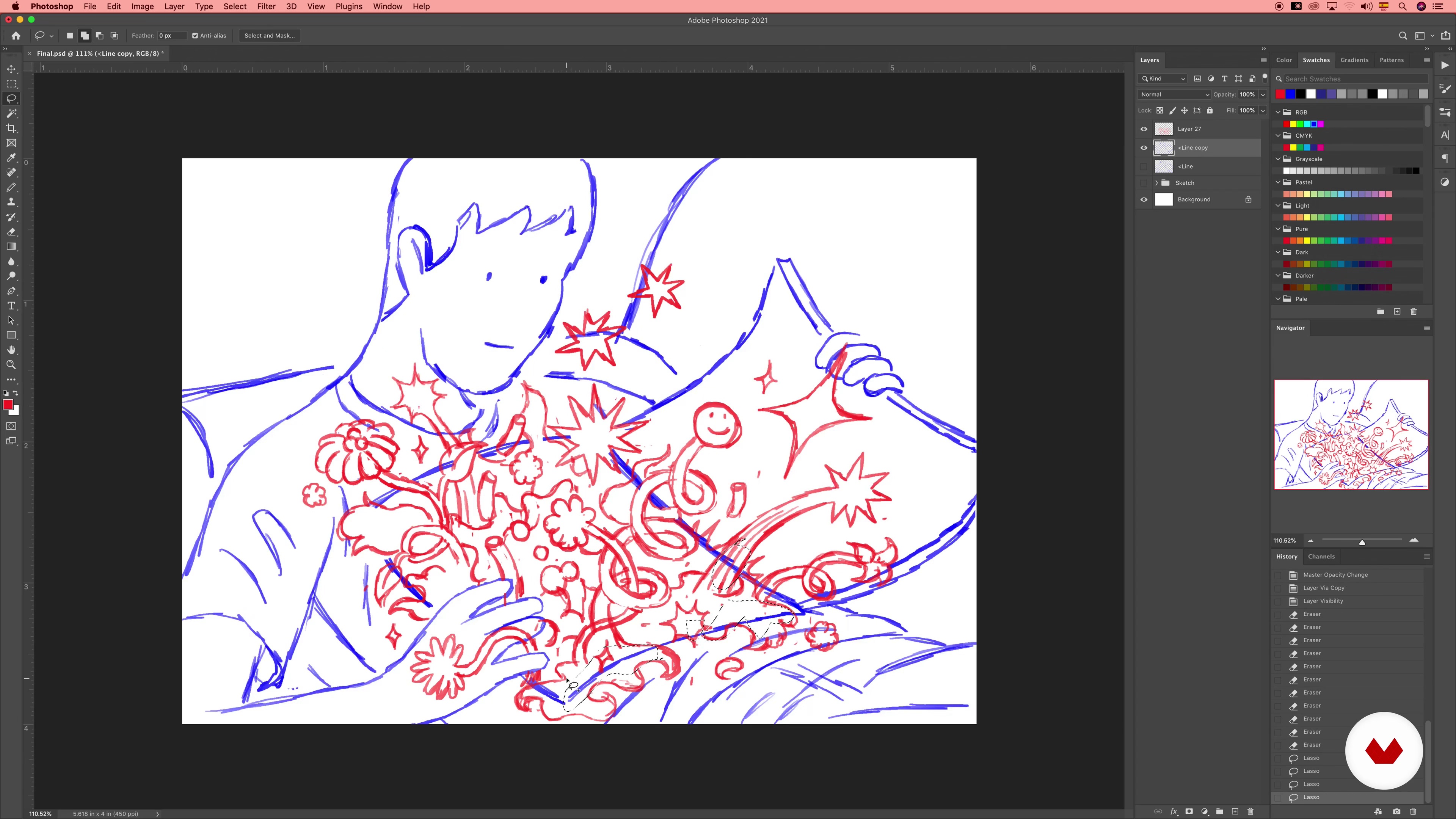Image resolution: width=1456 pixels, height=819 pixels.
Task: Hide the Background layer eye icon
Action: 1144,199
